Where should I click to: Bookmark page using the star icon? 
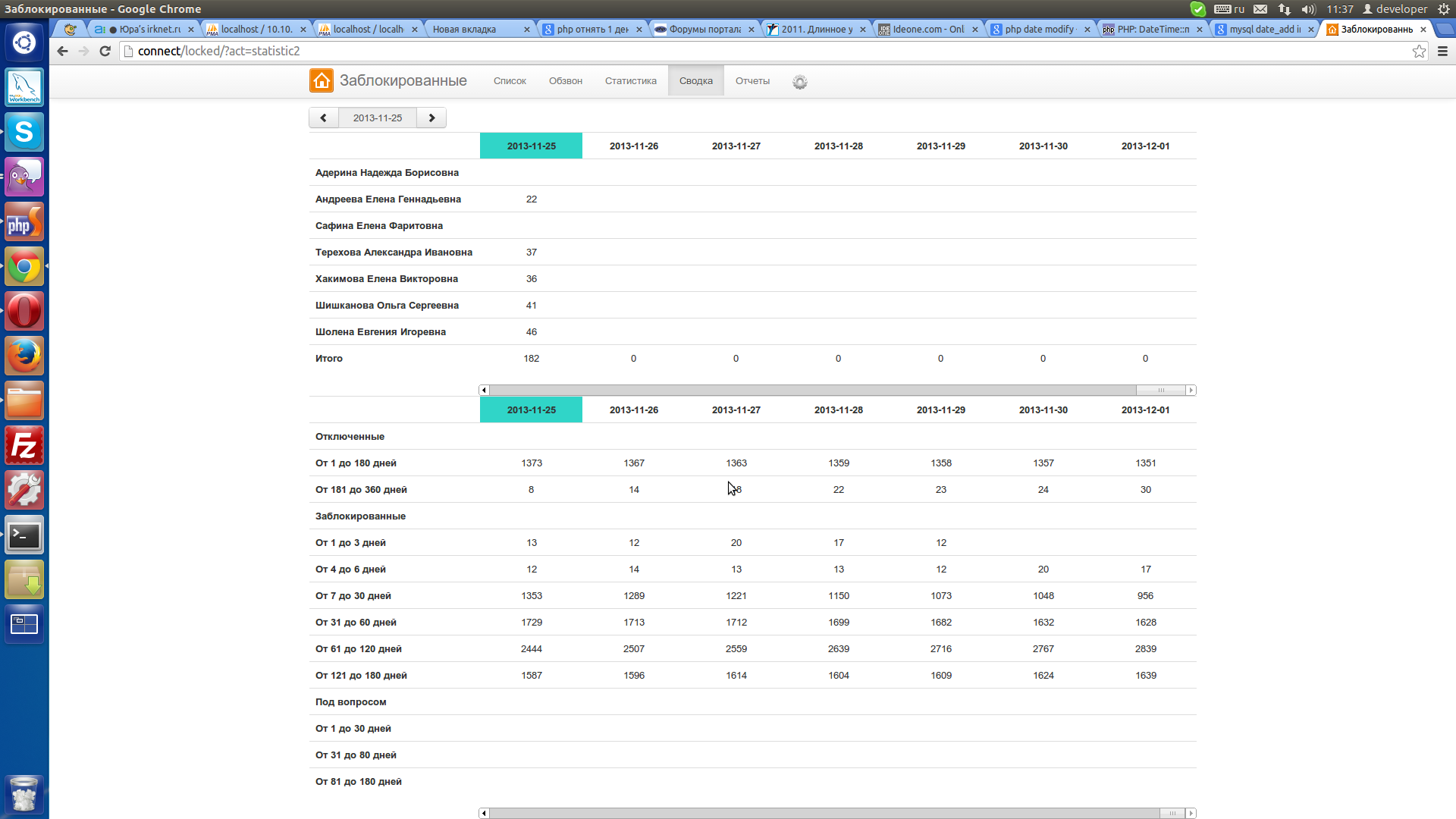pos(1419,51)
